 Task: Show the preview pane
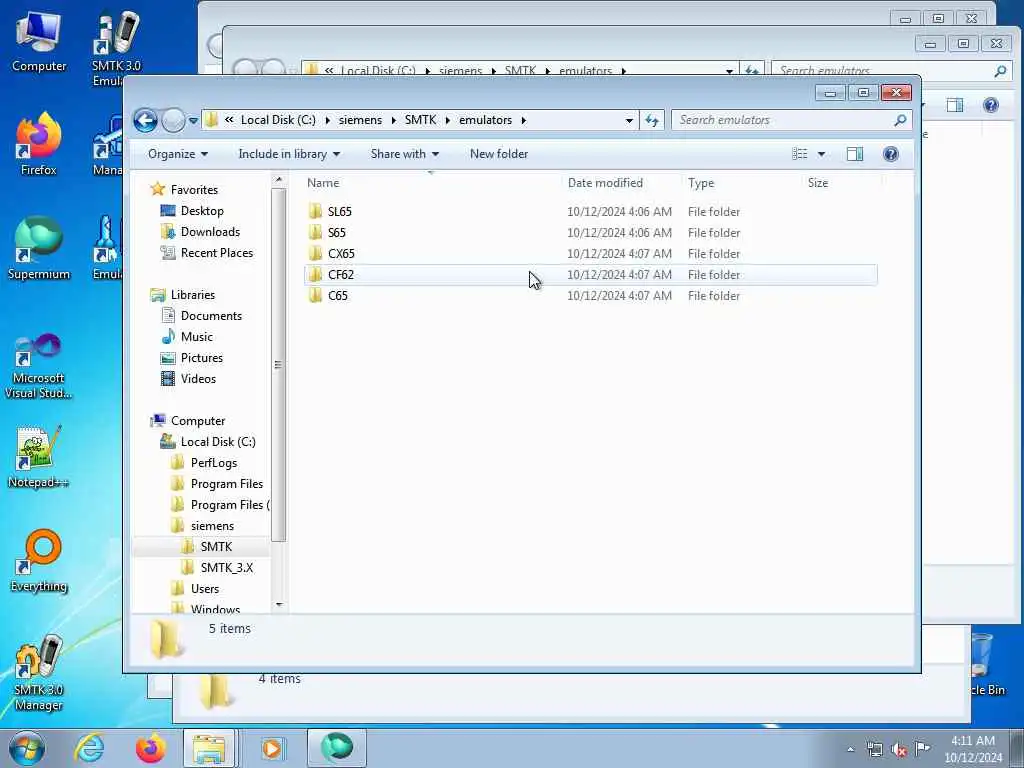[855, 154]
